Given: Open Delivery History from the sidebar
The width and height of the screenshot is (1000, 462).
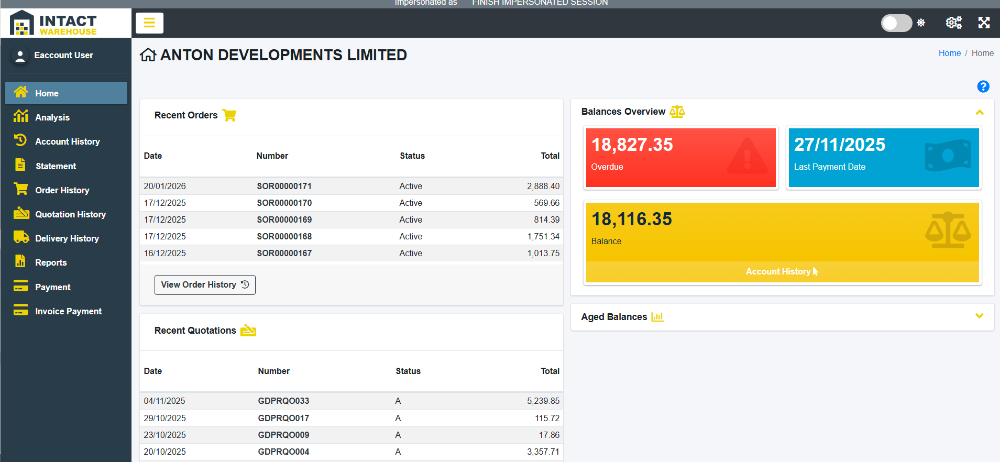Looking at the screenshot, I should 66,238.
